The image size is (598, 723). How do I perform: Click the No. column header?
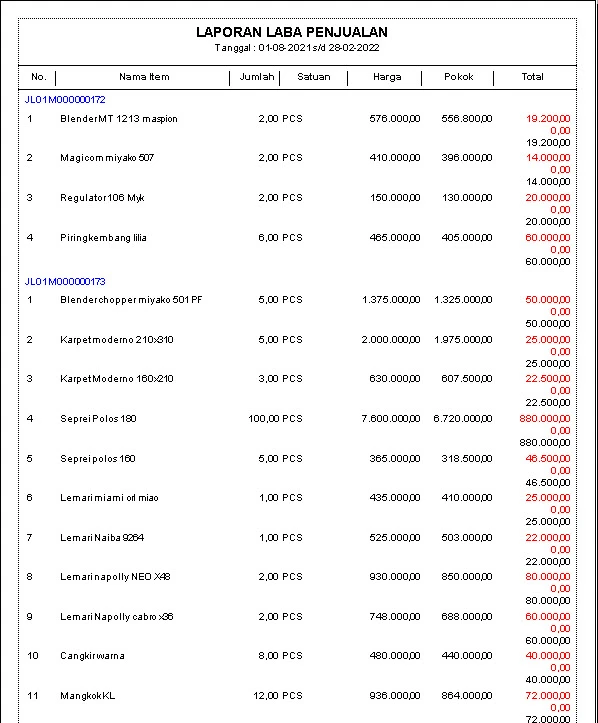39,77
